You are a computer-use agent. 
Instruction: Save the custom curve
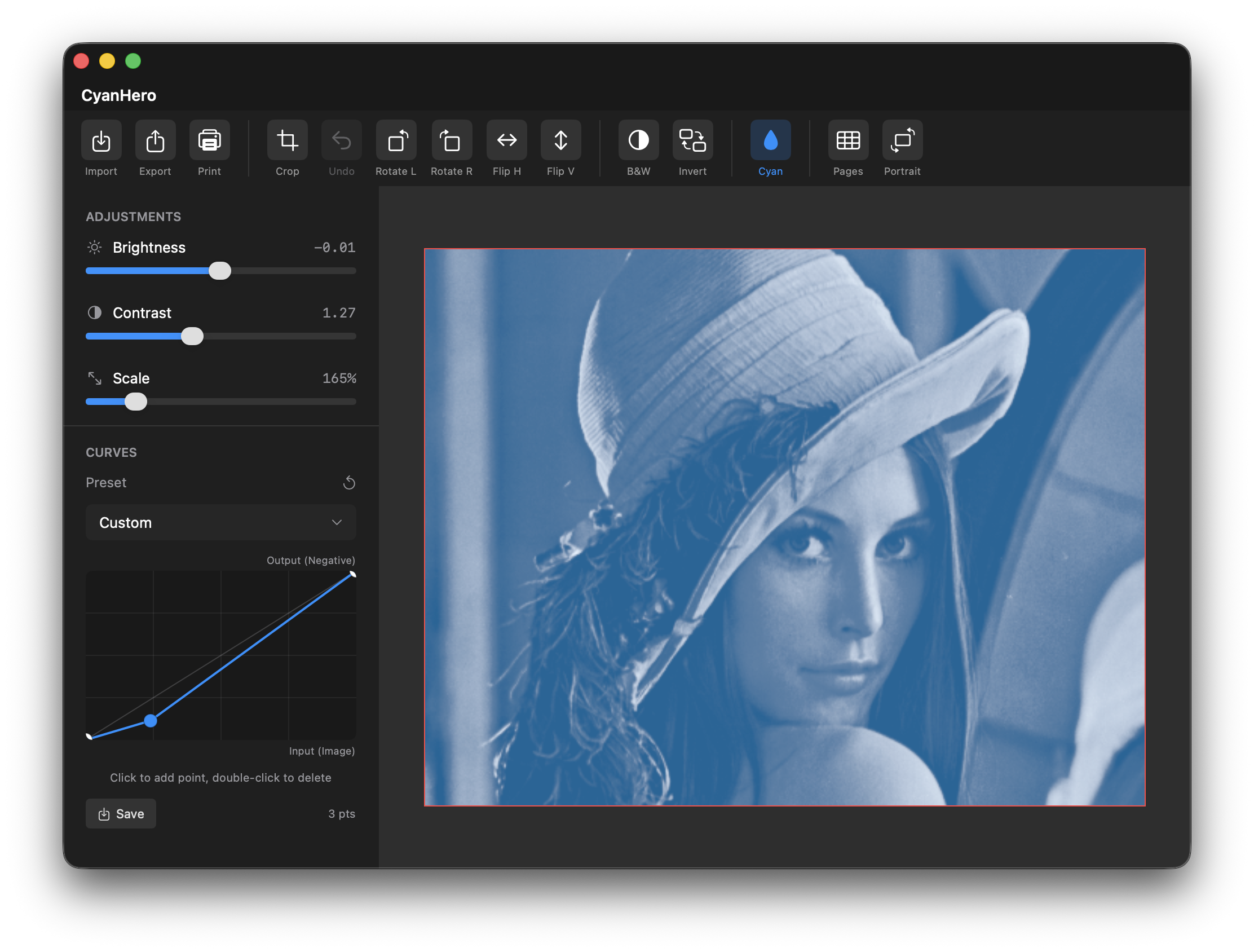120,813
